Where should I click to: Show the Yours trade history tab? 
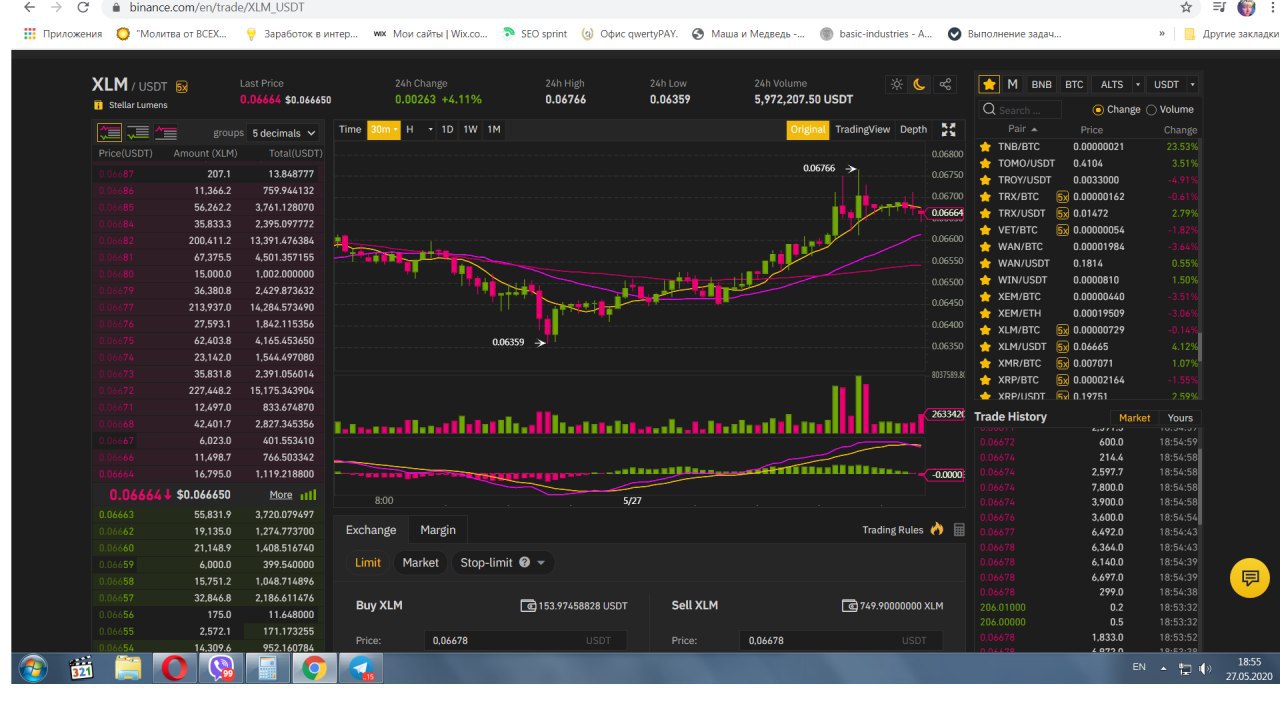tap(1180, 418)
